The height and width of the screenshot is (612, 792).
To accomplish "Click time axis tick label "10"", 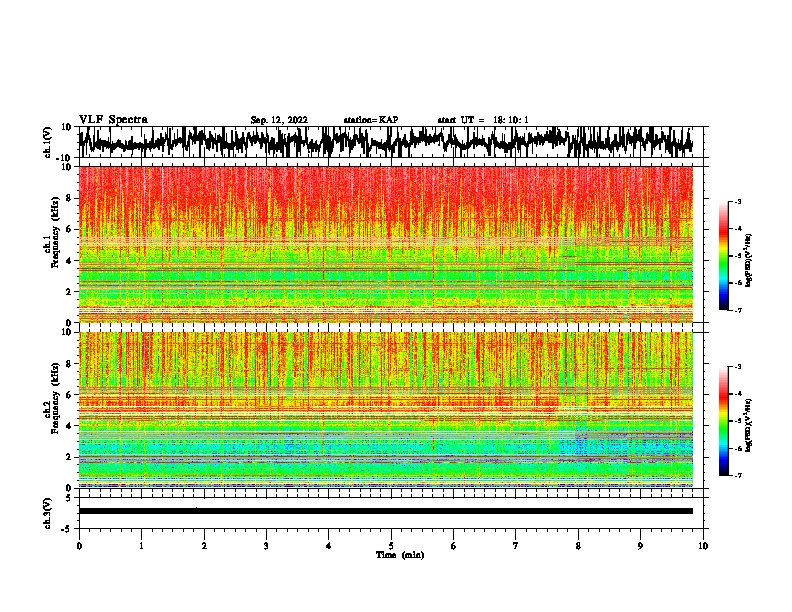I will coord(703,546).
